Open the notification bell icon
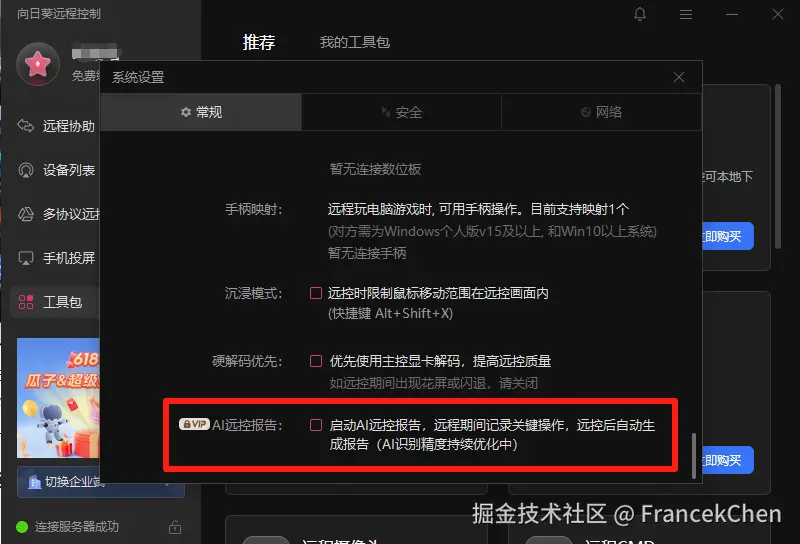 pos(640,14)
